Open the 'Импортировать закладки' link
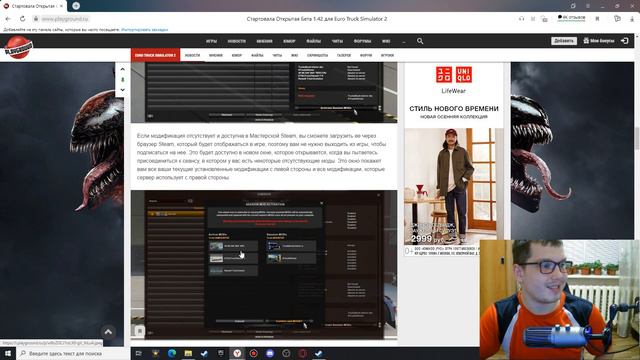This screenshot has width=640, height=360. pos(144,30)
